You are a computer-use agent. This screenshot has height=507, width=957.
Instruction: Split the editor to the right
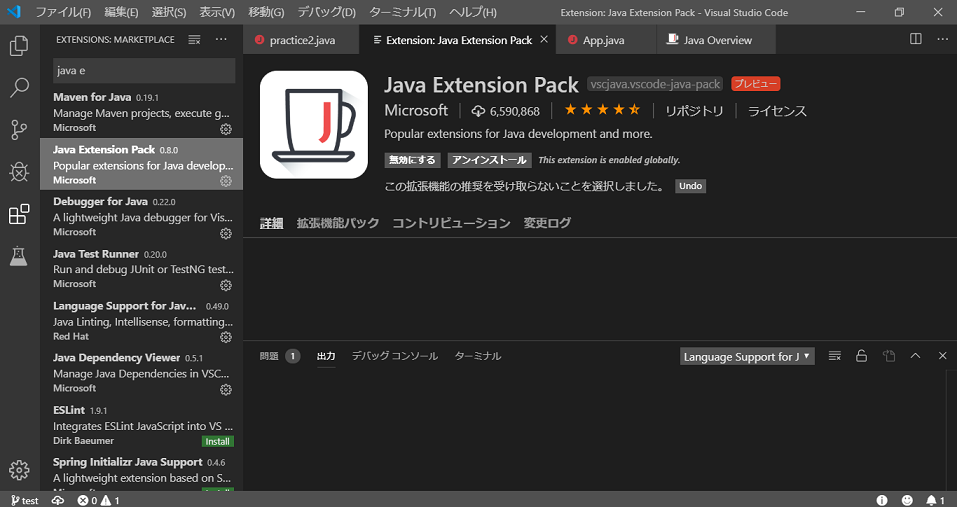point(915,39)
